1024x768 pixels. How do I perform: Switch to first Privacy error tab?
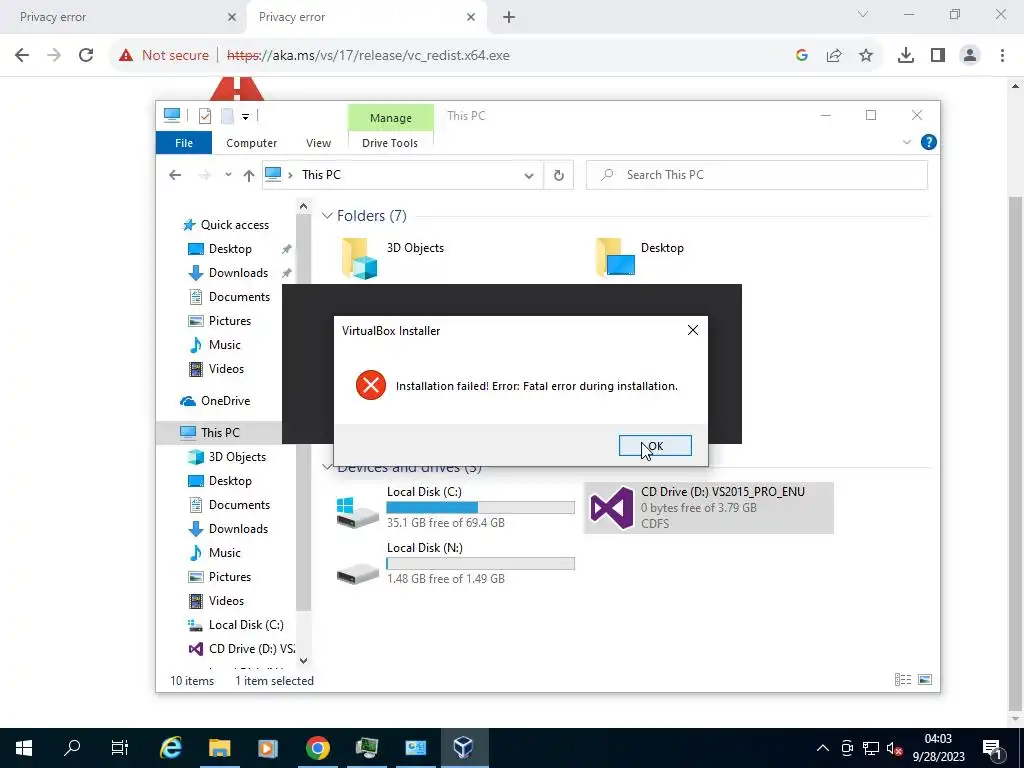click(x=122, y=17)
